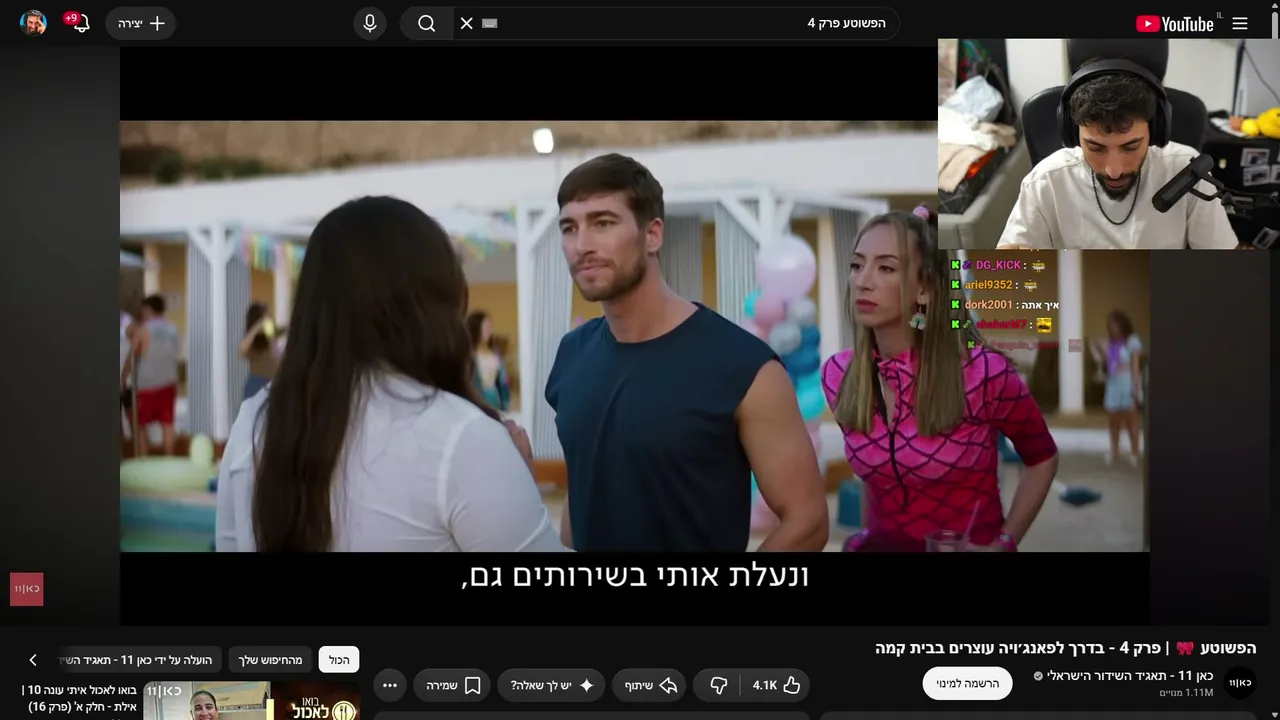Image resolution: width=1280 pixels, height=720 pixels.
Task: Save the video with שמירה
Action: (x=452, y=685)
